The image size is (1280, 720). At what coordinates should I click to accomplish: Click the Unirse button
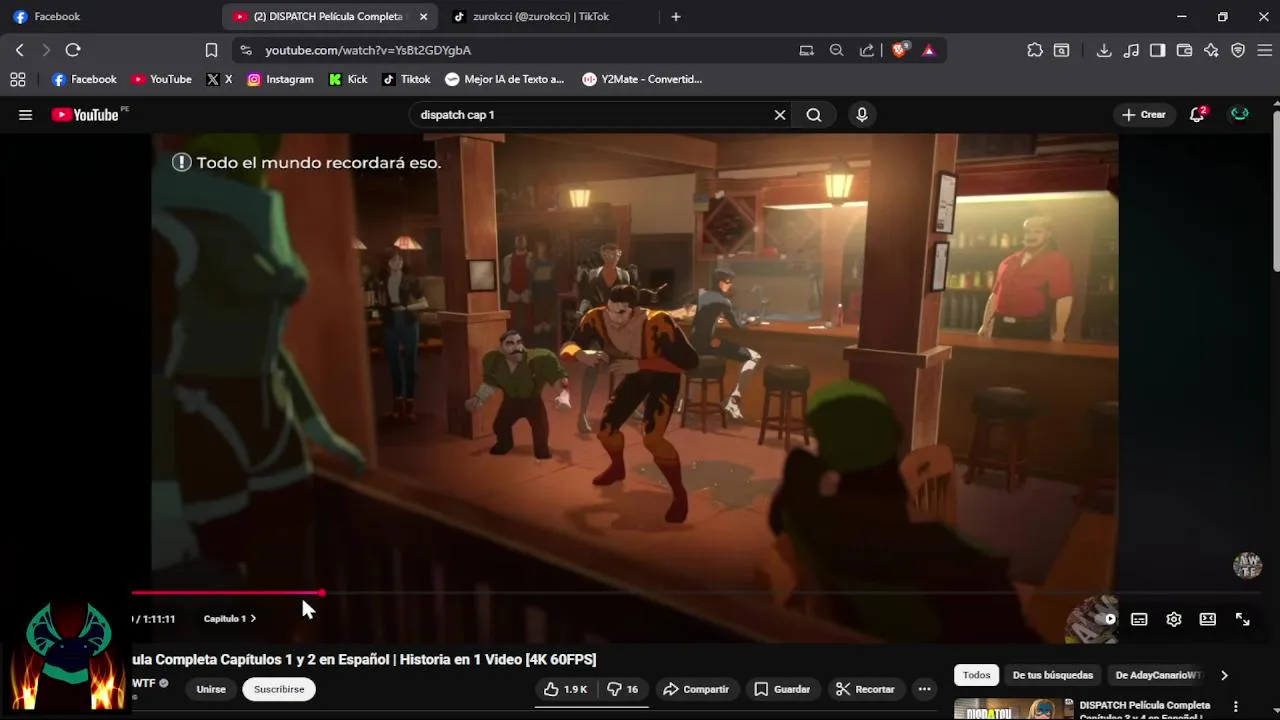tap(211, 689)
